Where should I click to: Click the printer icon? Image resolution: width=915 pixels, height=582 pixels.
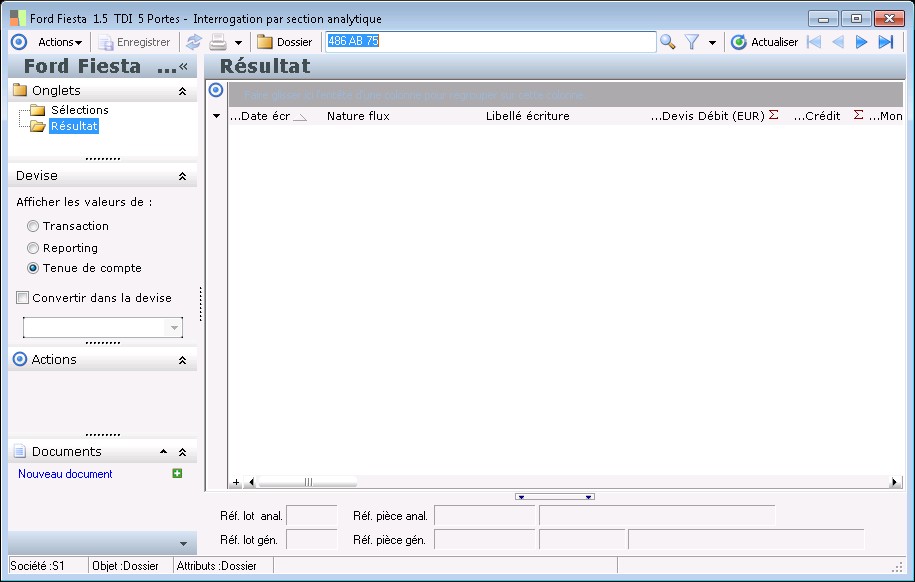218,42
